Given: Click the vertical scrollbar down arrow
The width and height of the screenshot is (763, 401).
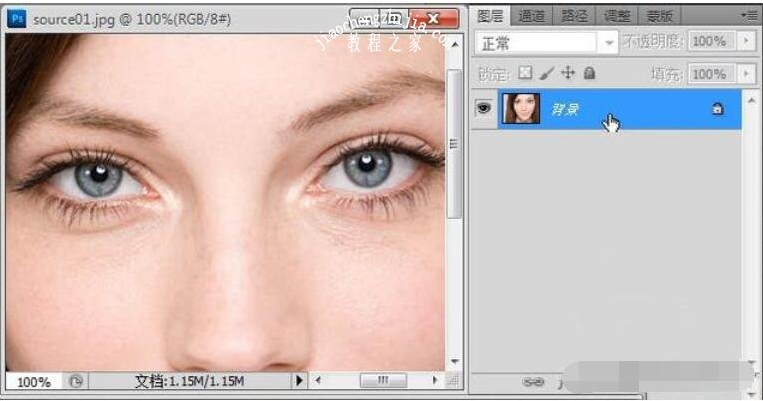Looking at the screenshot, I should 454,362.
